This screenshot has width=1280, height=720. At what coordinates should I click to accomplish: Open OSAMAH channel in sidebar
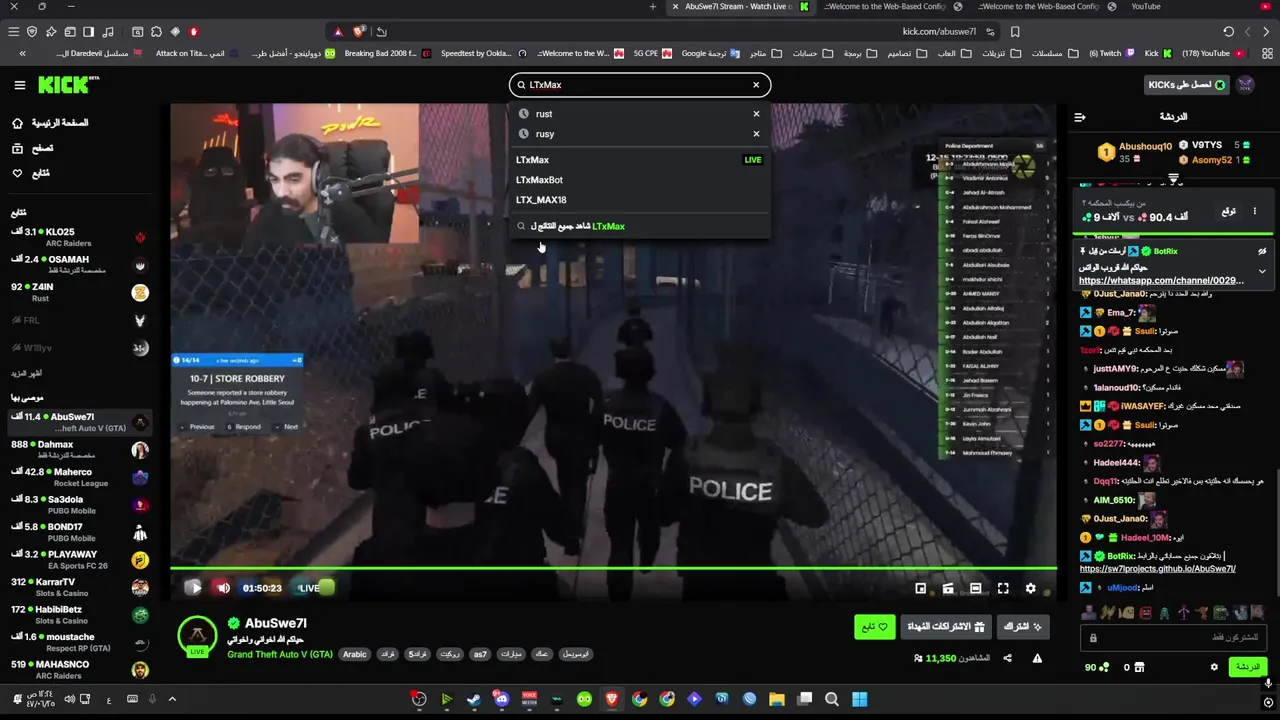[79, 265]
